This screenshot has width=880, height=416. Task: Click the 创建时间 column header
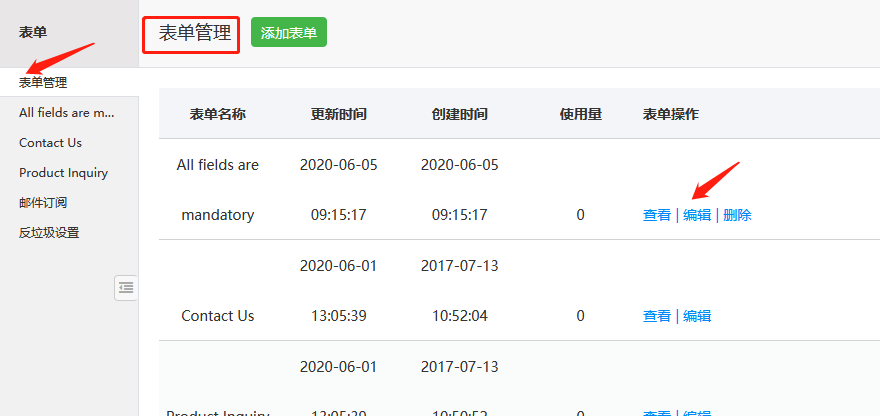[x=460, y=114]
